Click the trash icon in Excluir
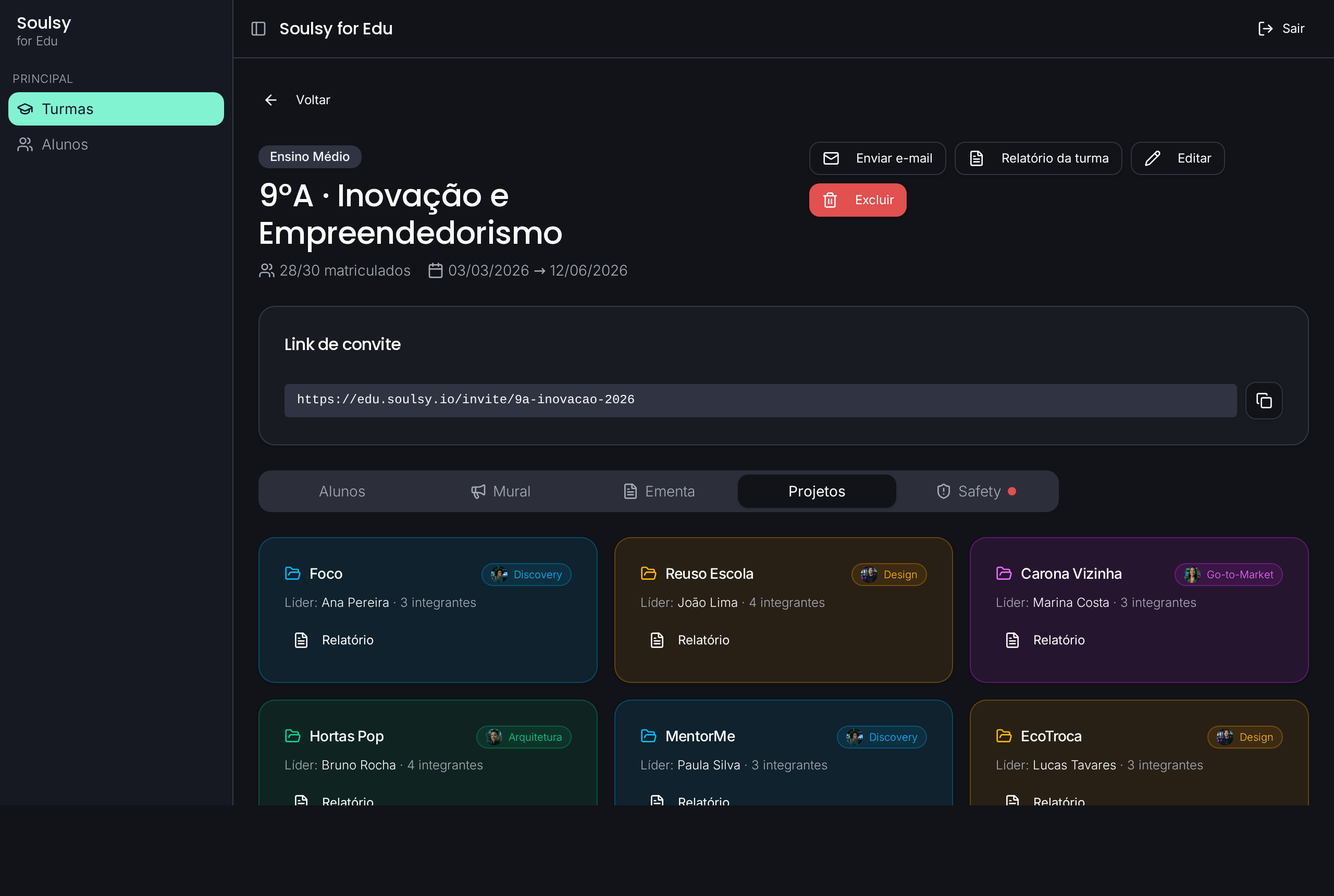The image size is (1334, 896). [830, 200]
